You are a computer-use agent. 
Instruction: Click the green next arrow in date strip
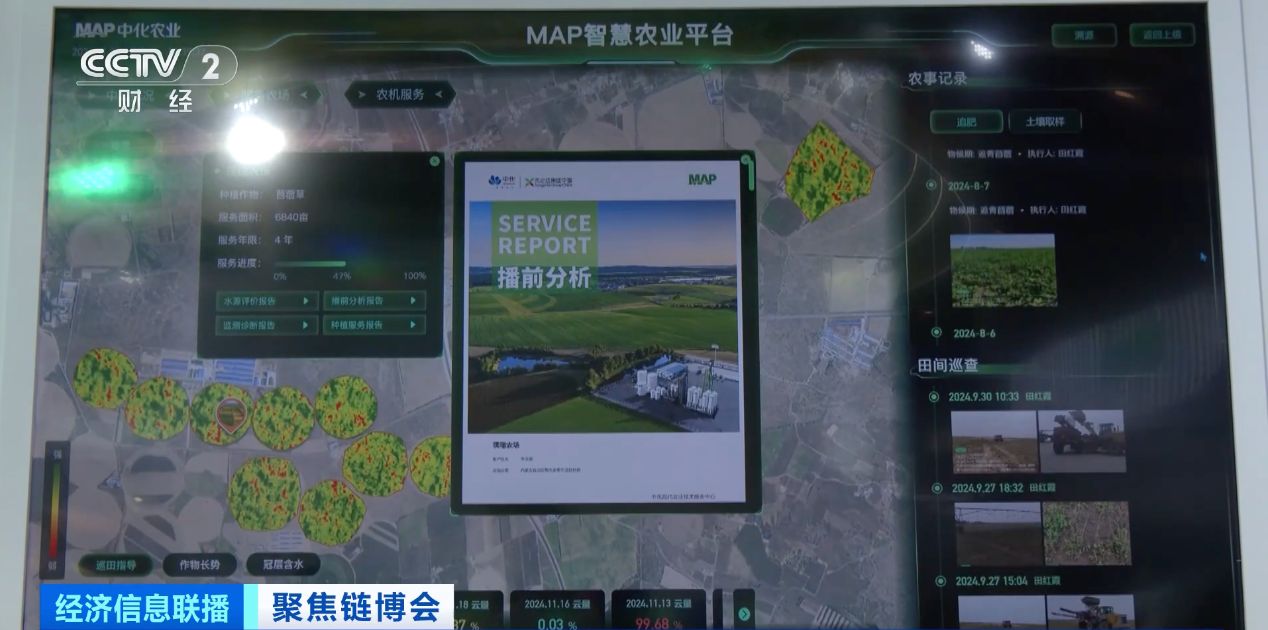click(x=744, y=613)
